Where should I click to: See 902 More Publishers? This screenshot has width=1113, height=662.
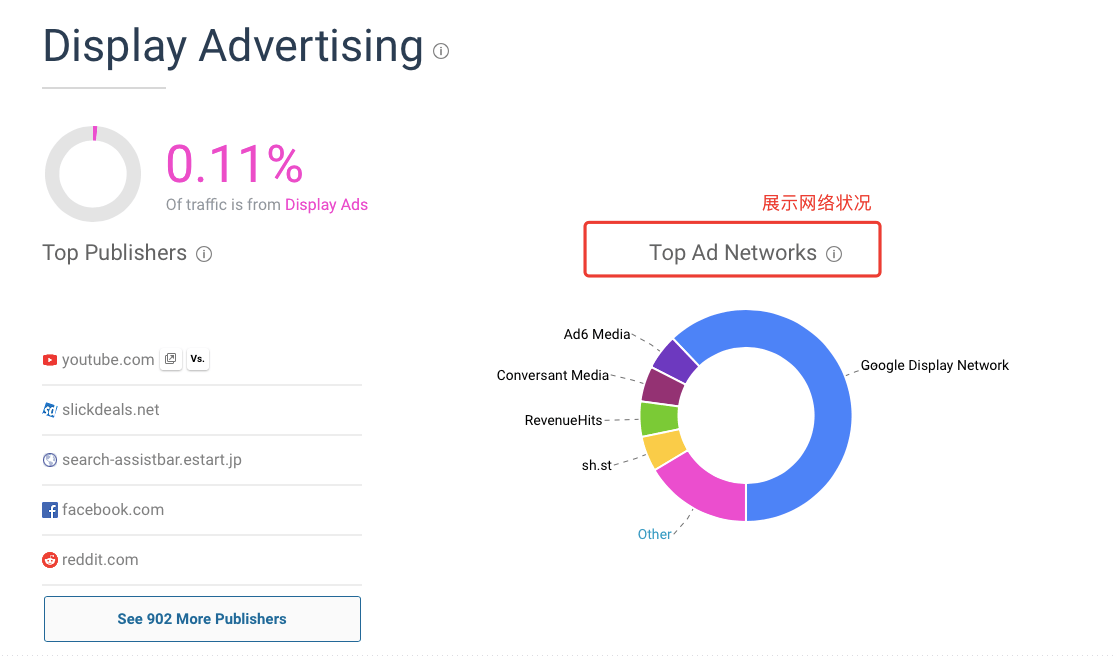(x=202, y=619)
